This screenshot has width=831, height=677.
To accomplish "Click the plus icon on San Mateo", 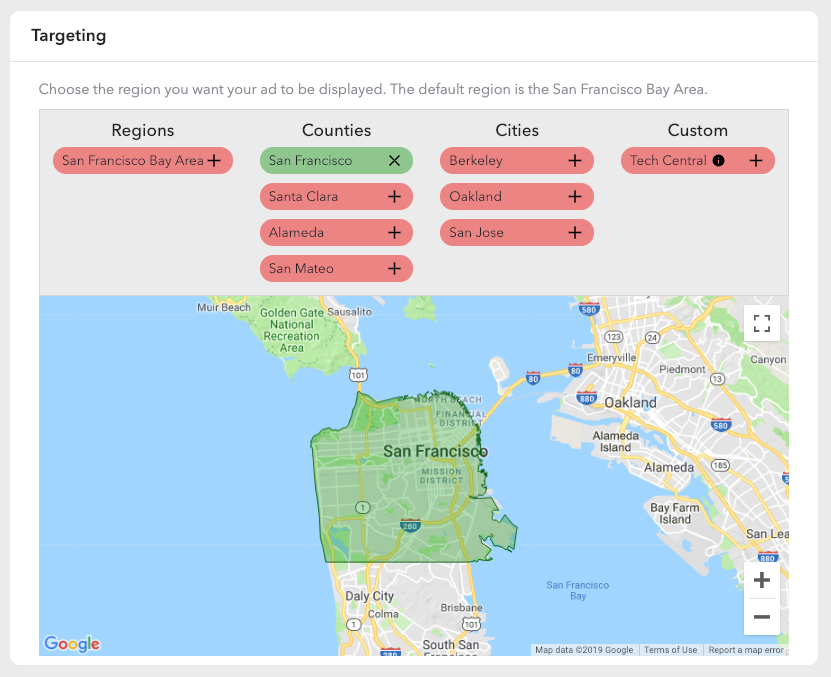I will pos(394,269).
